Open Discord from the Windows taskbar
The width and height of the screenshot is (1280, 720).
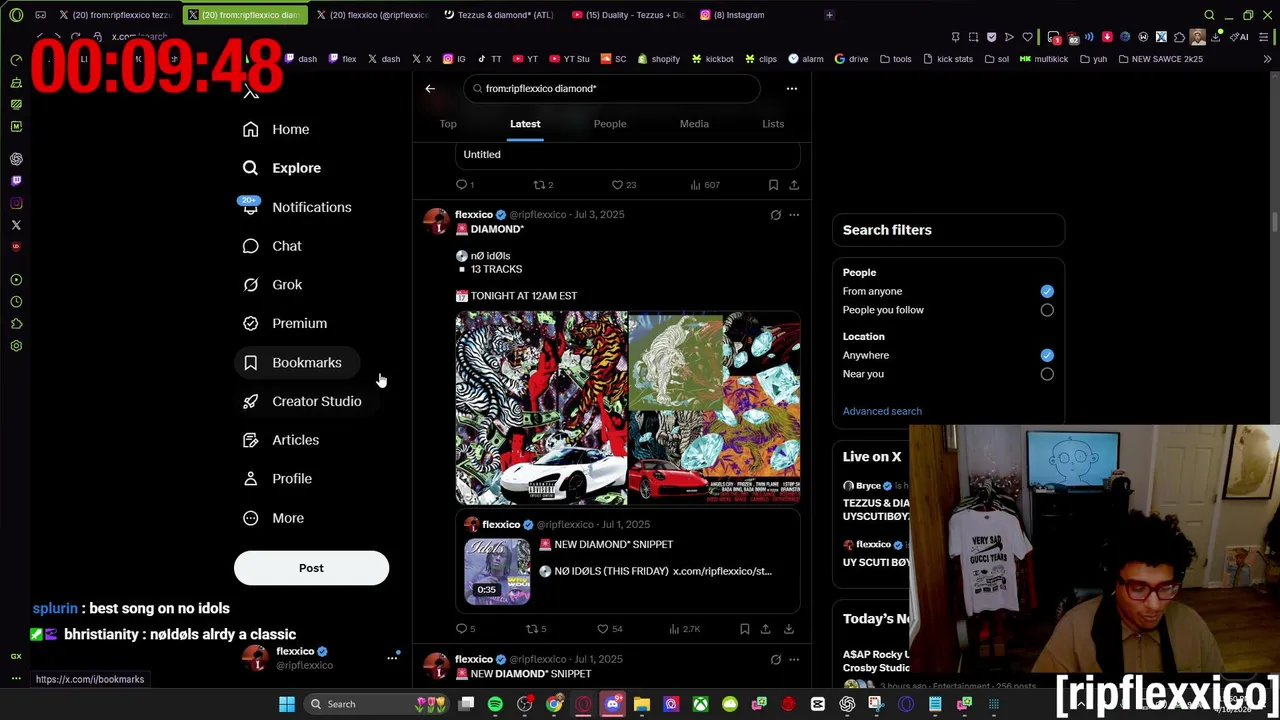[x=612, y=704]
